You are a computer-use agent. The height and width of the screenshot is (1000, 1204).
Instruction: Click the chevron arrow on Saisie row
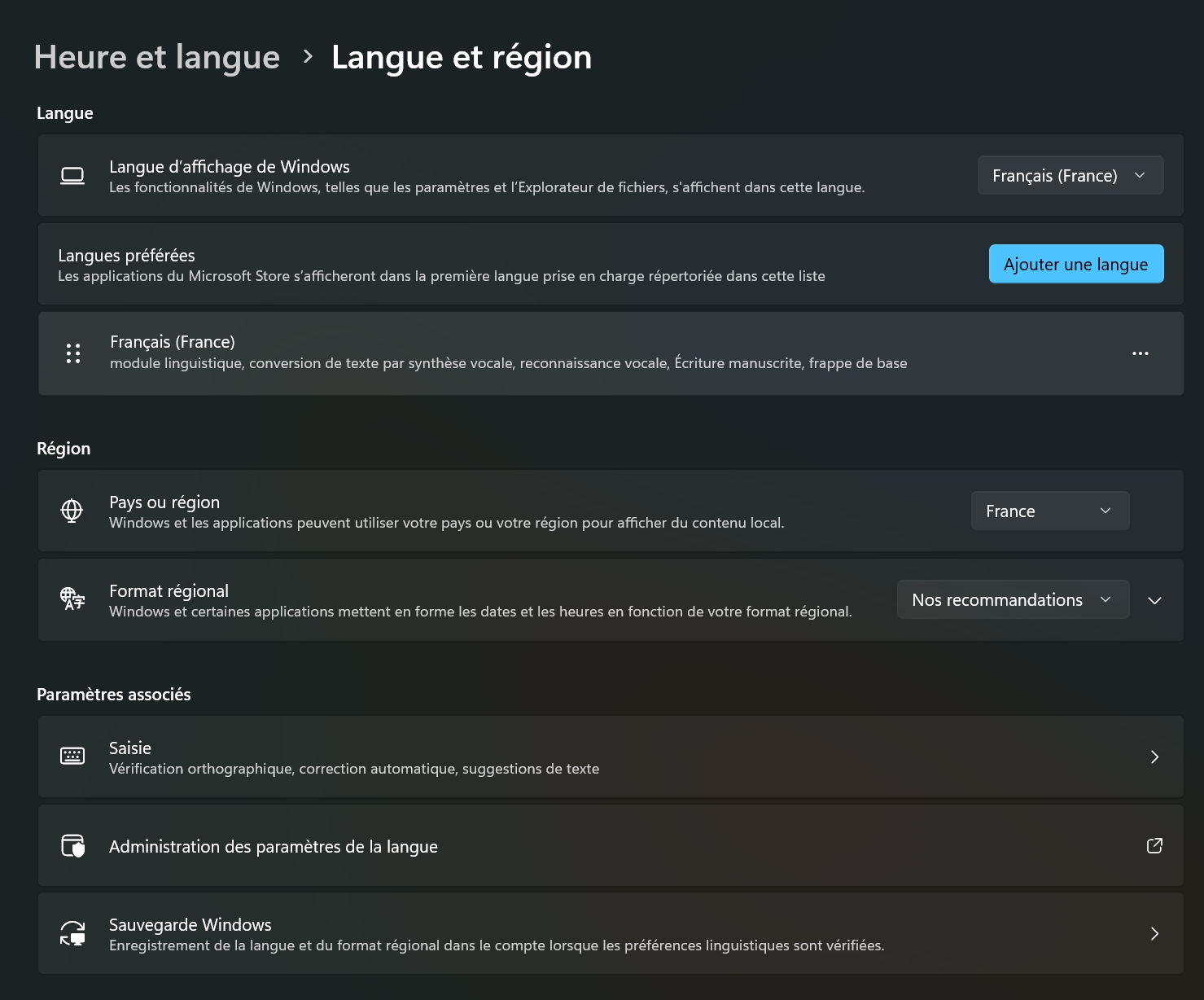pyautogui.click(x=1154, y=757)
